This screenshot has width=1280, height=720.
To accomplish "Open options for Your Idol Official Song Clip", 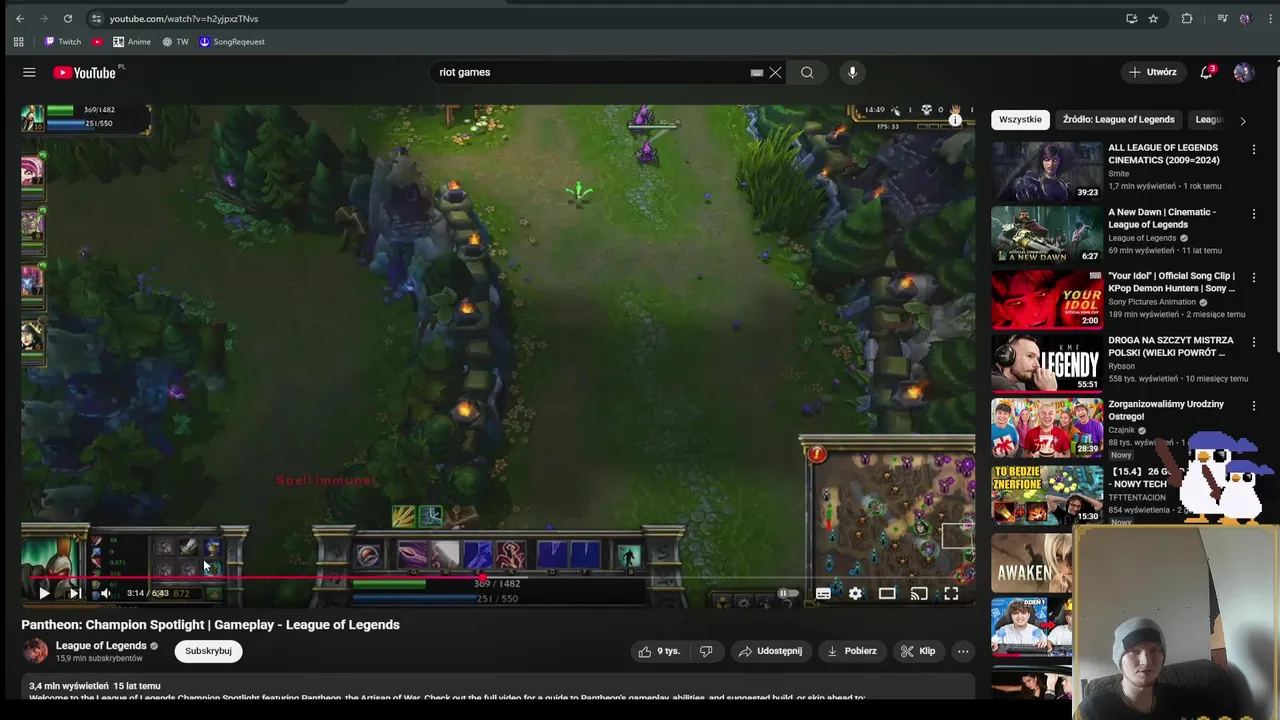I will coord(1254,278).
